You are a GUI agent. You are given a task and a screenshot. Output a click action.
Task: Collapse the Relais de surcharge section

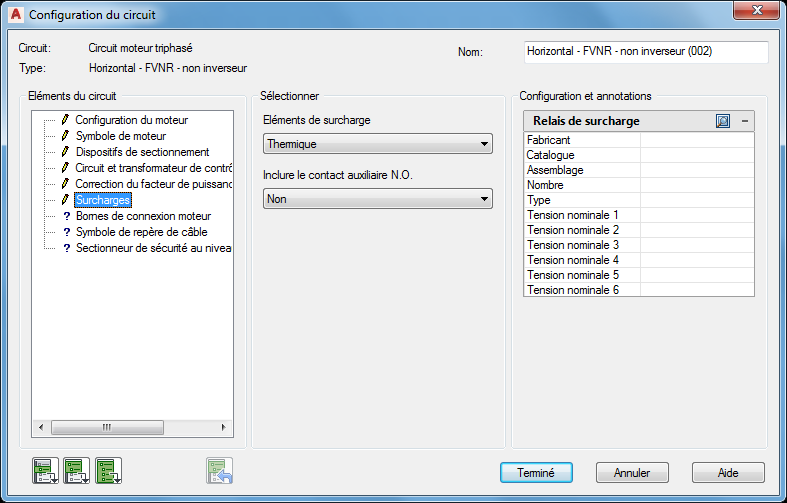pos(744,121)
